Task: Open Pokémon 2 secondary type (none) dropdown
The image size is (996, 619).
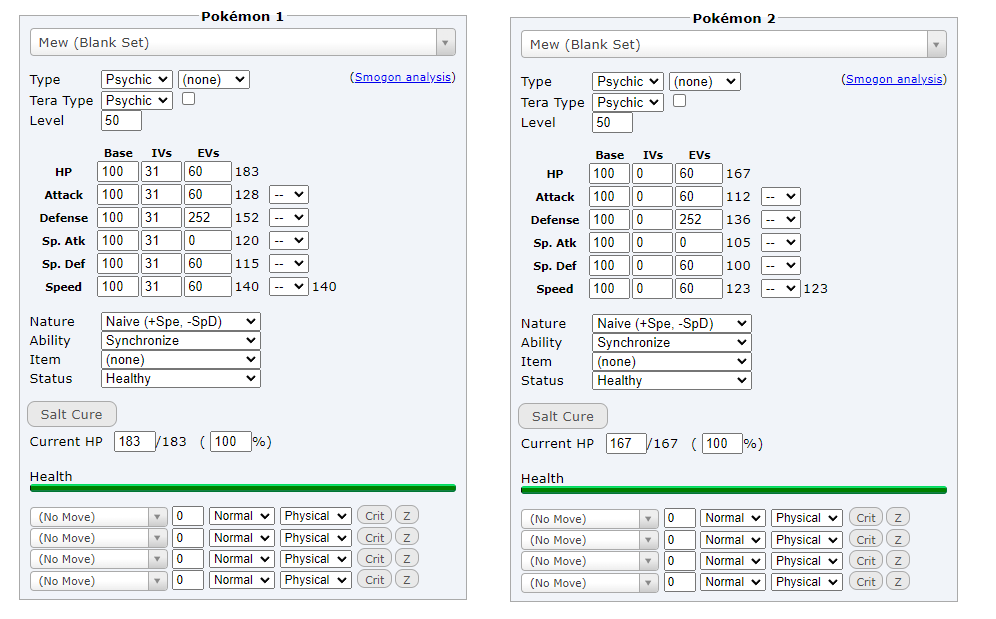Action: (705, 81)
